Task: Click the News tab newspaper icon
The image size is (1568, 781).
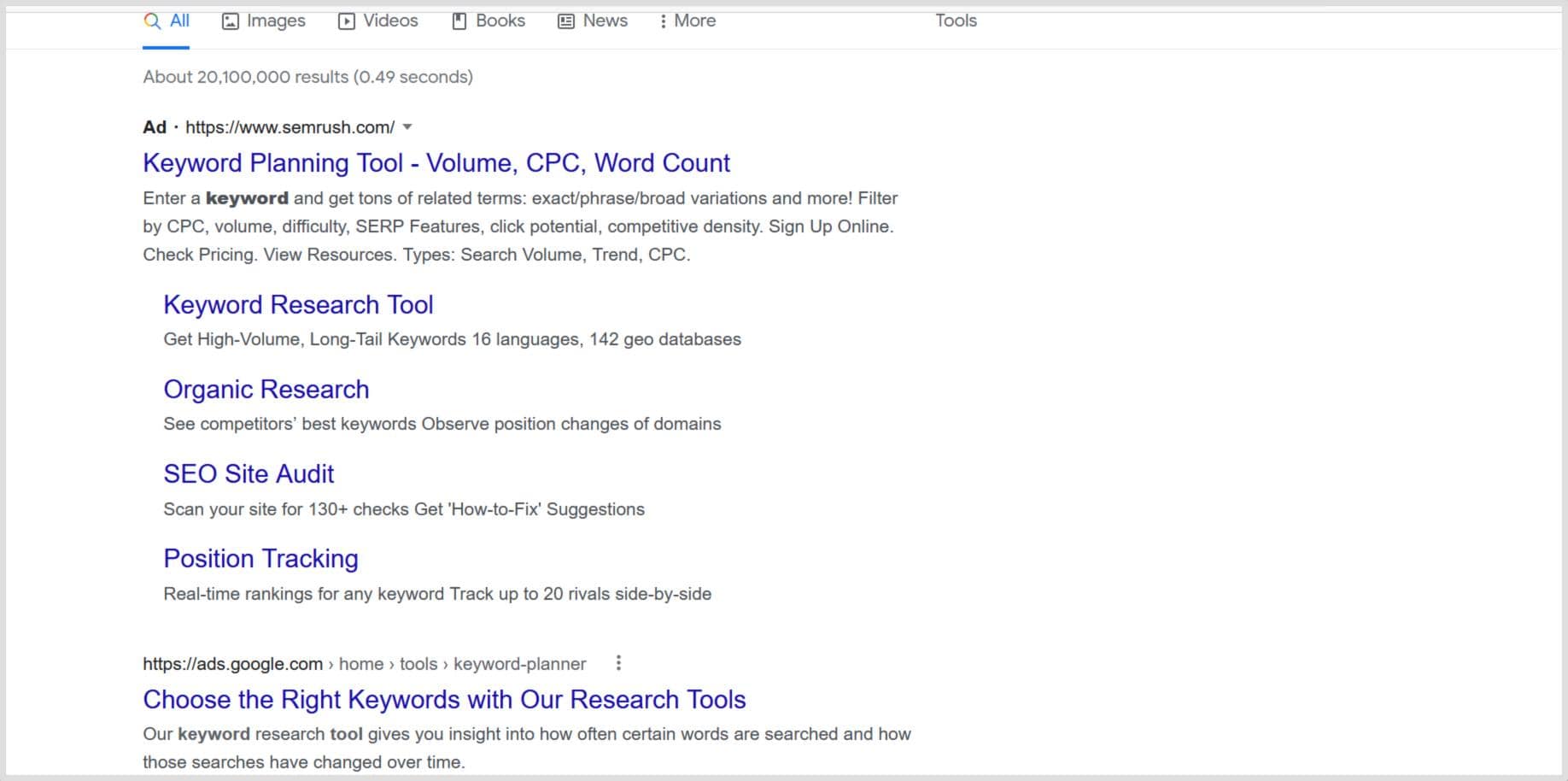Action: (565, 21)
